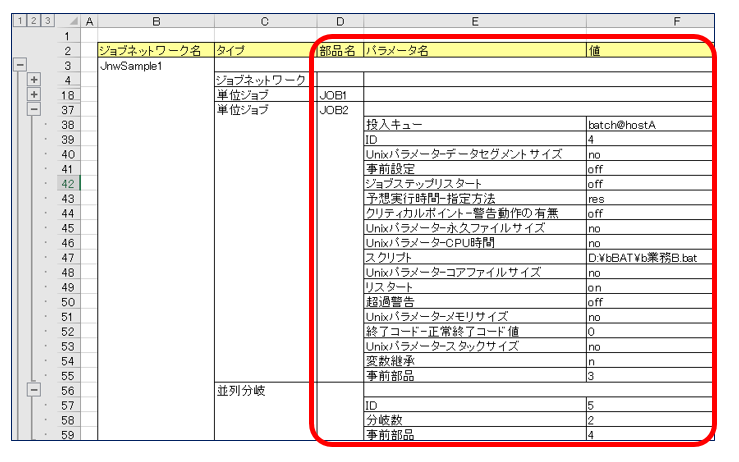Collapse the outline group at row 3
739x462 pixels.
click(x=18, y=64)
